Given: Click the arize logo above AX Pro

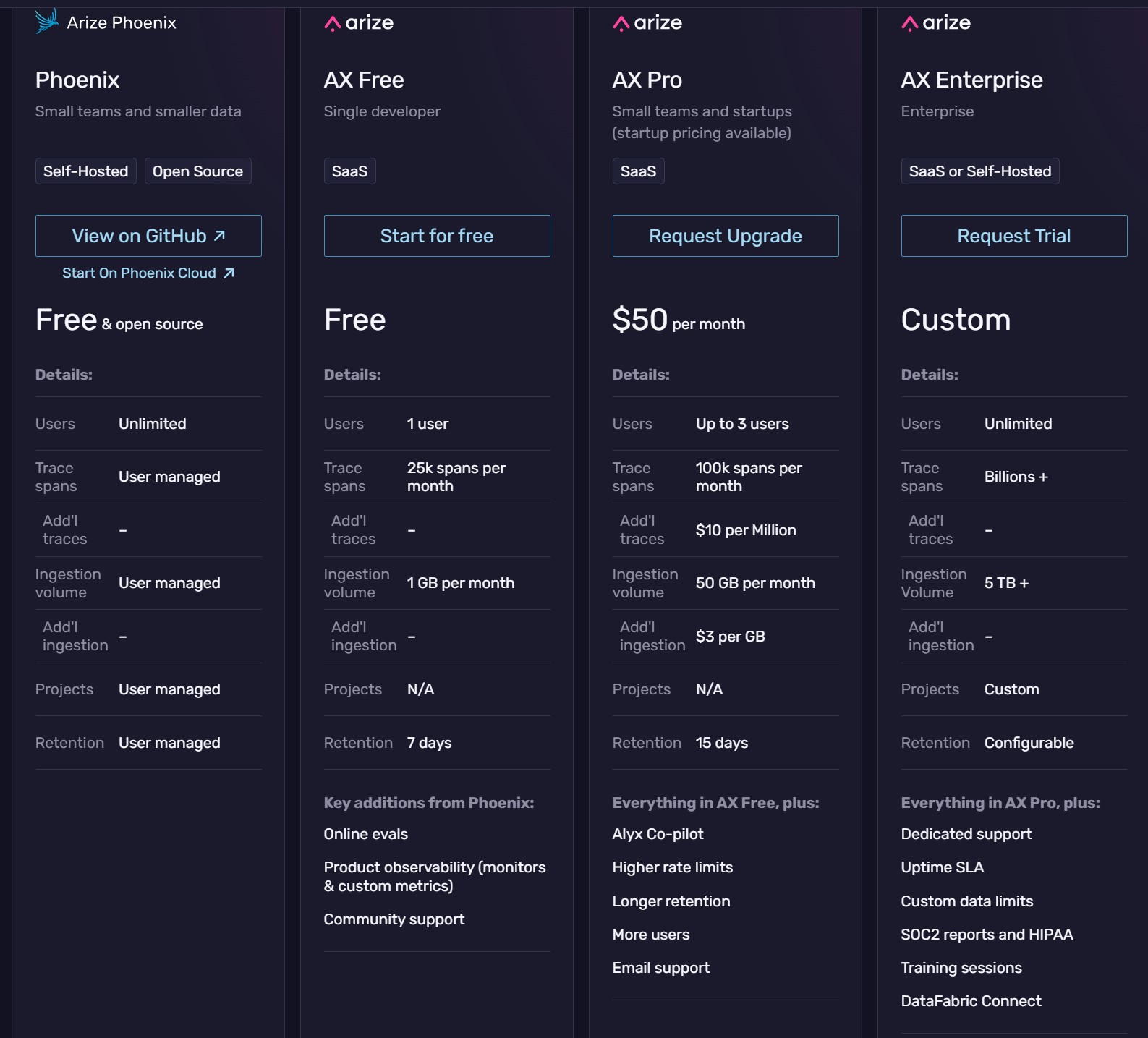Looking at the screenshot, I should [647, 23].
